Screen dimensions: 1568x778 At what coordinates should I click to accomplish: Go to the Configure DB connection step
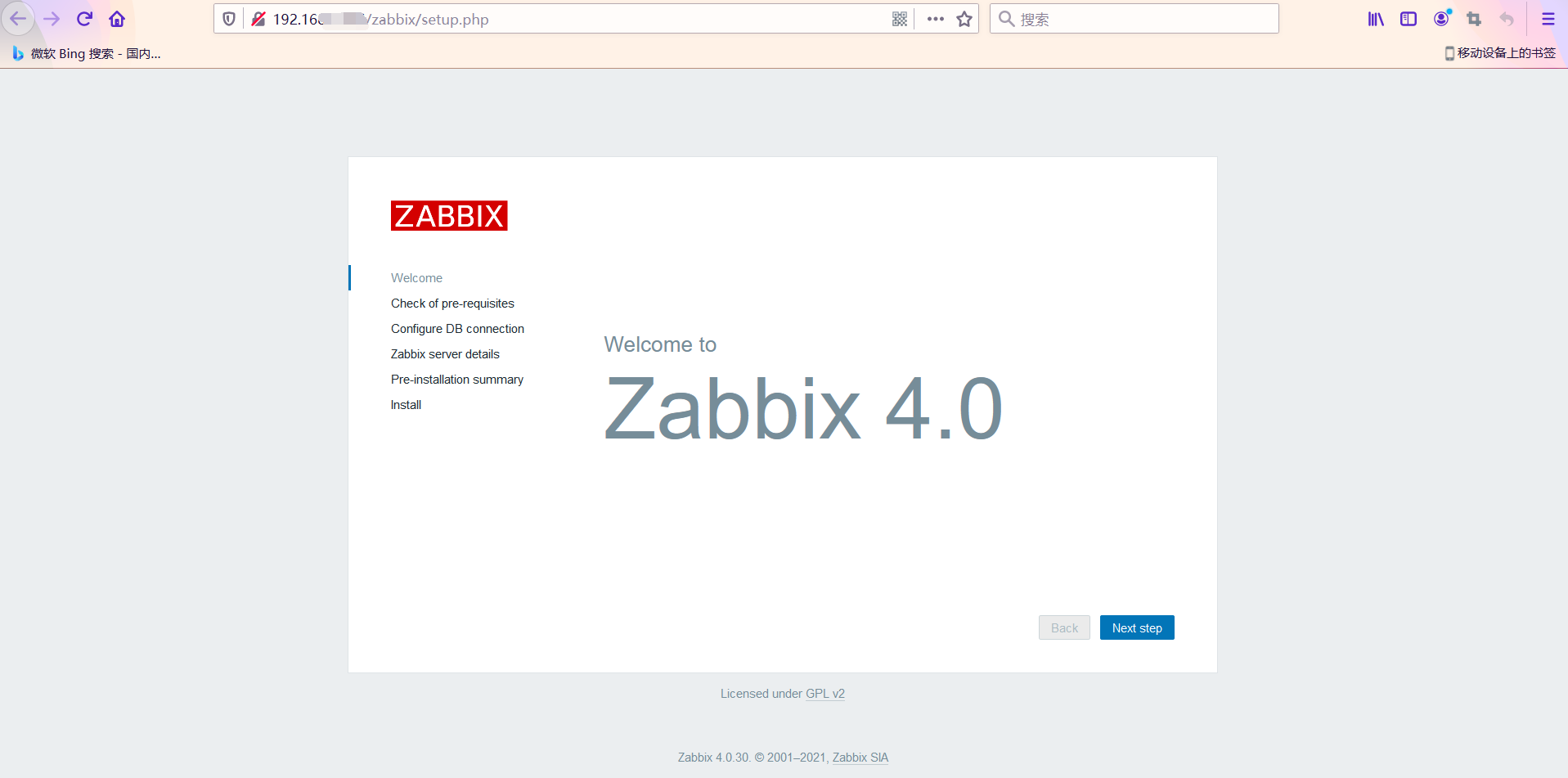[x=457, y=329]
